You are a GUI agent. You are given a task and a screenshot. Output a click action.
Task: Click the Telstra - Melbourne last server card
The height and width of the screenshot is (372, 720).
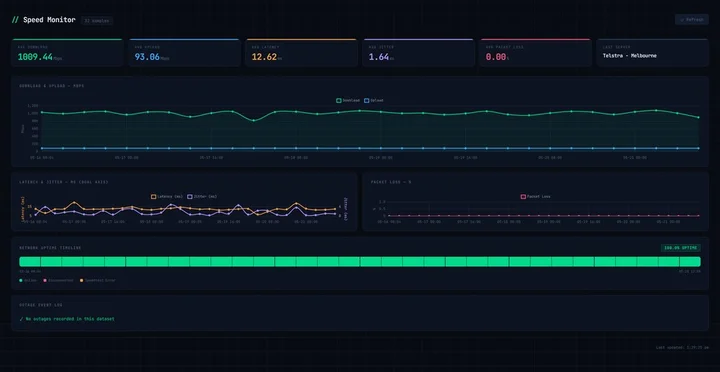pos(652,53)
